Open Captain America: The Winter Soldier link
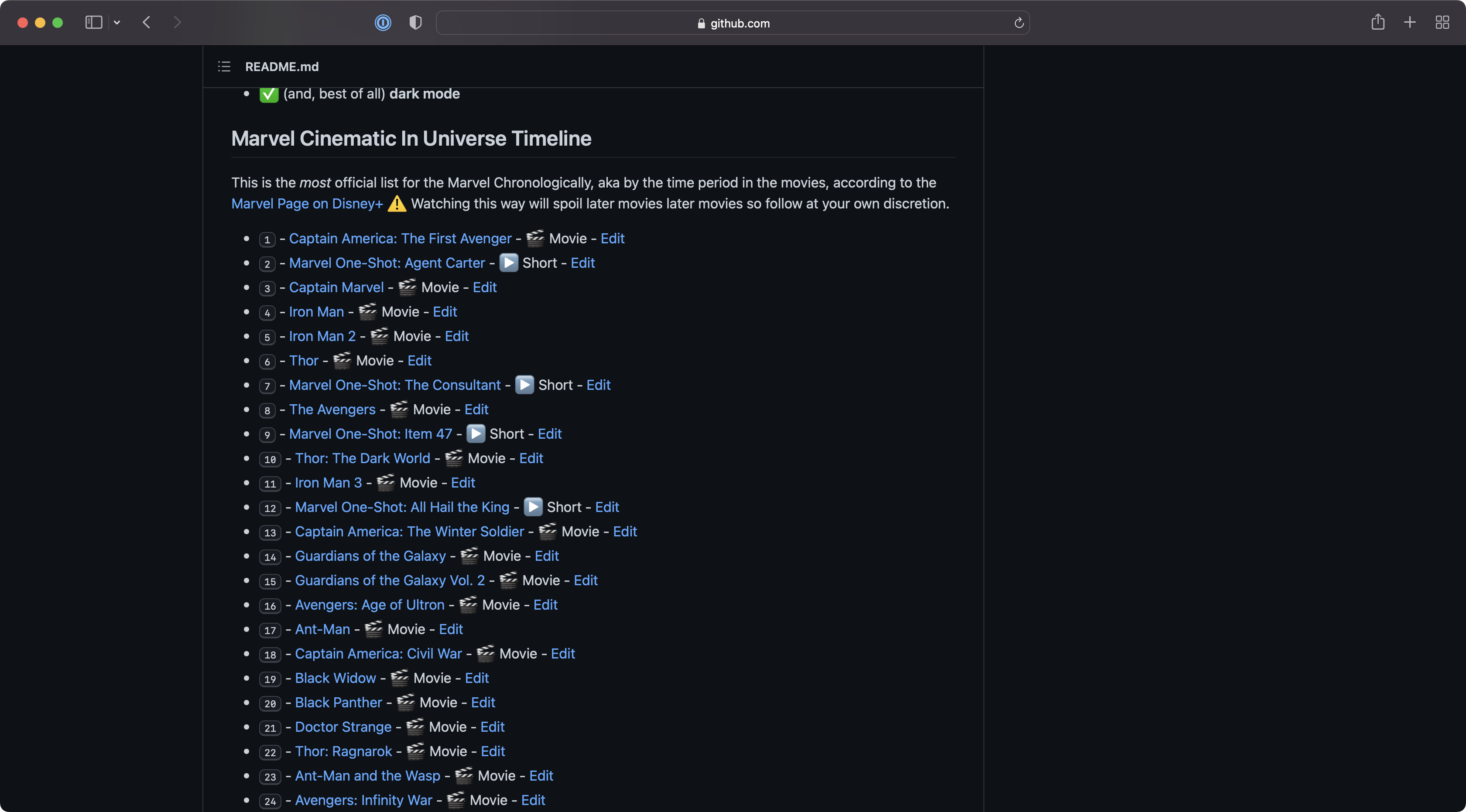This screenshot has width=1466, height=812. coord(409,532)
